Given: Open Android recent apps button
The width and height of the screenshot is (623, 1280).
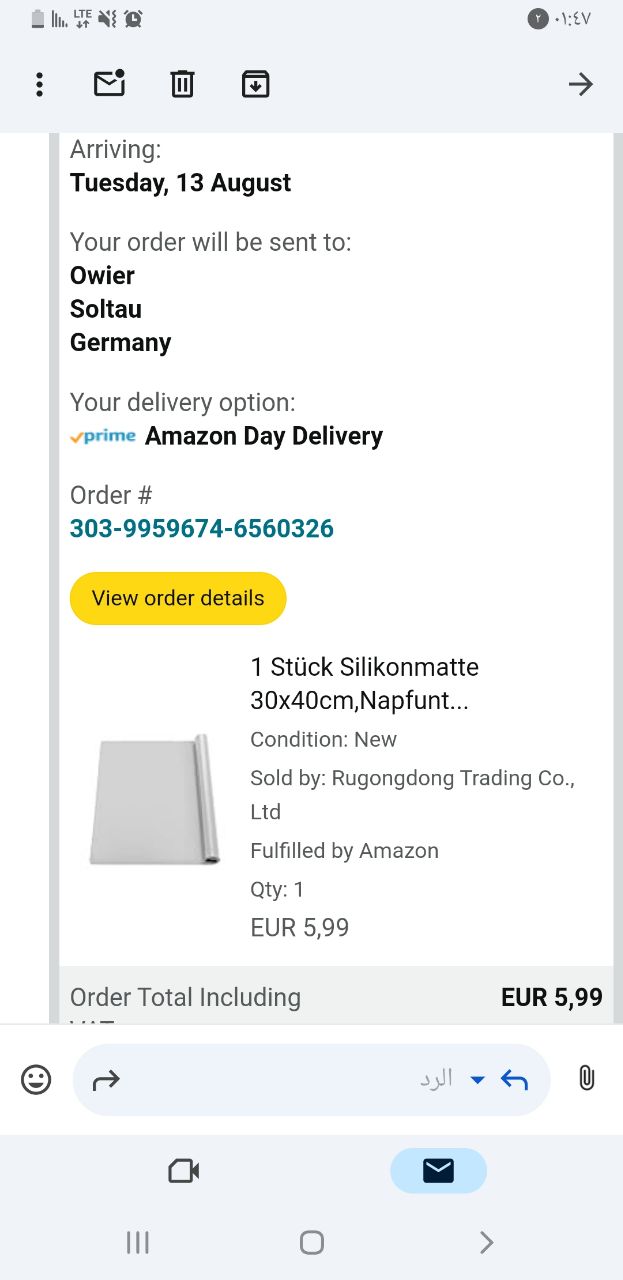Looking at the screenshot, I should click(138, 1242).
